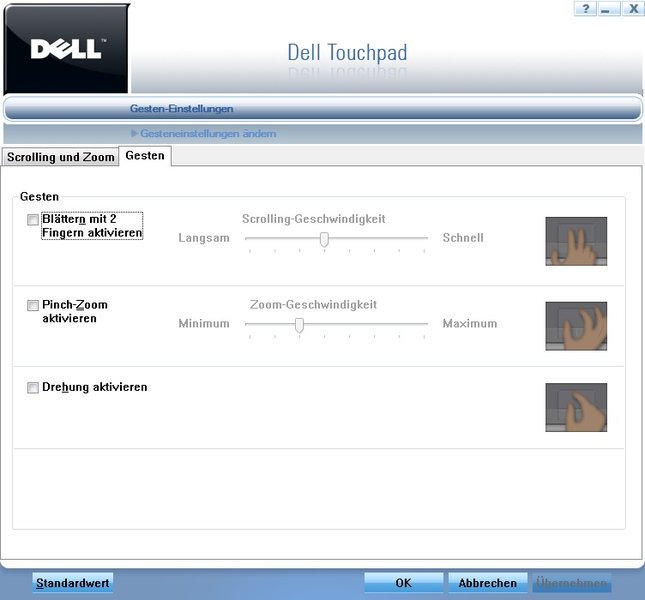The height and width of the screenshot is (600, 645).
Task: Click the Dell logo image
Action: (x=66, y=49)
